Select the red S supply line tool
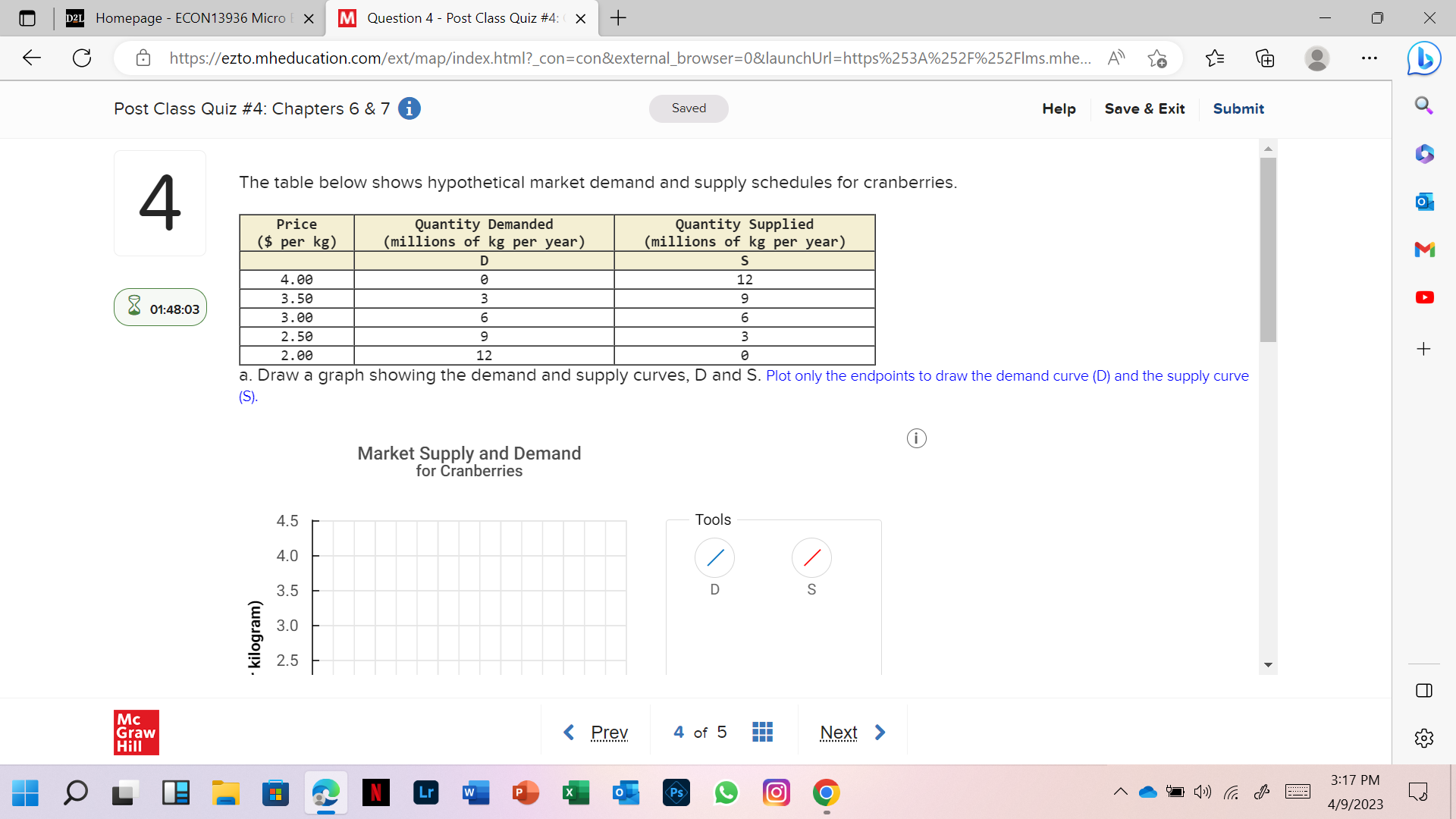The image size is (1456, 819). 811,558
